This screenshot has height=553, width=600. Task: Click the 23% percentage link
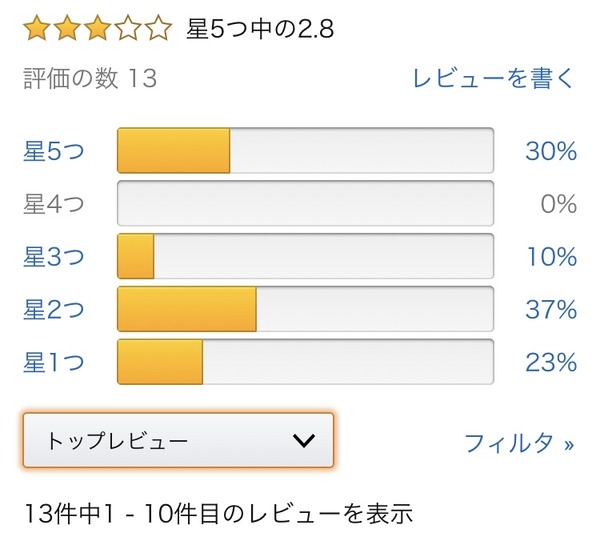pyautogui.click(x=551, y=362)
